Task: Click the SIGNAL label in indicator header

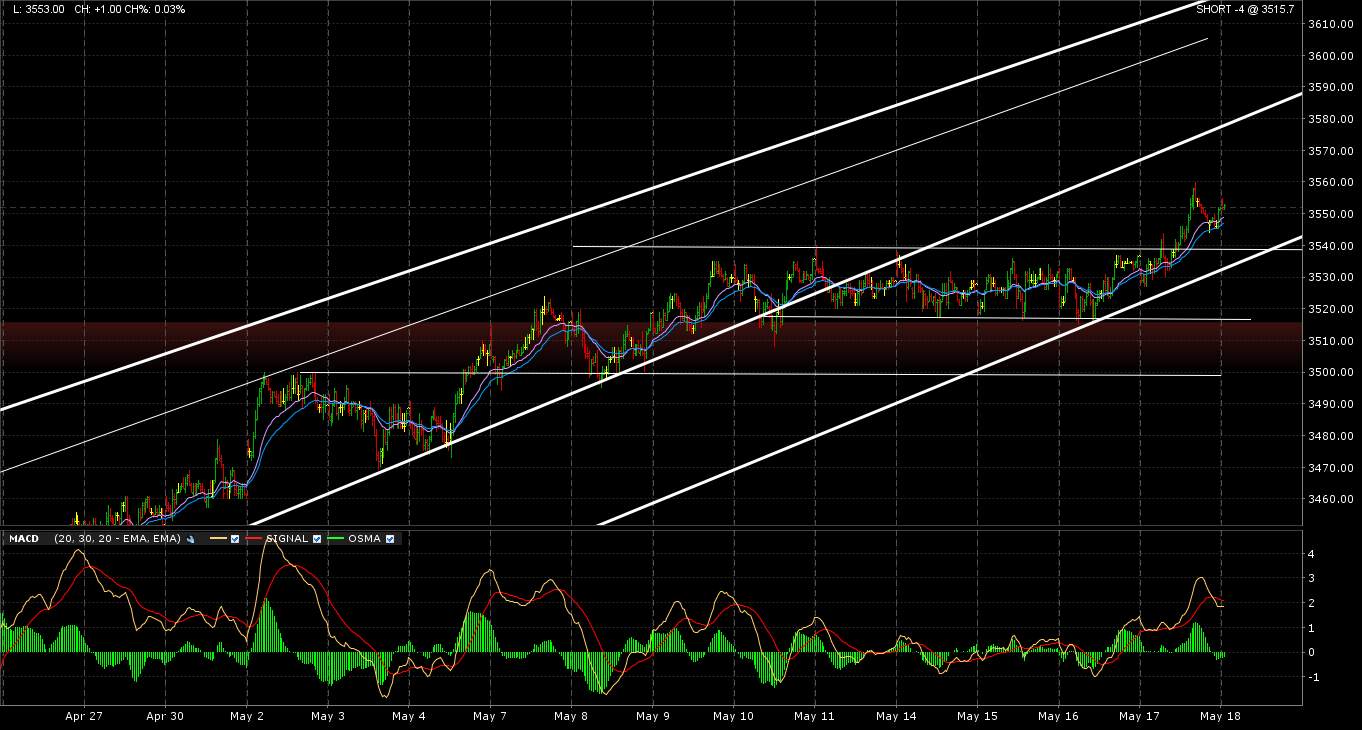Action: coord(287,539)
